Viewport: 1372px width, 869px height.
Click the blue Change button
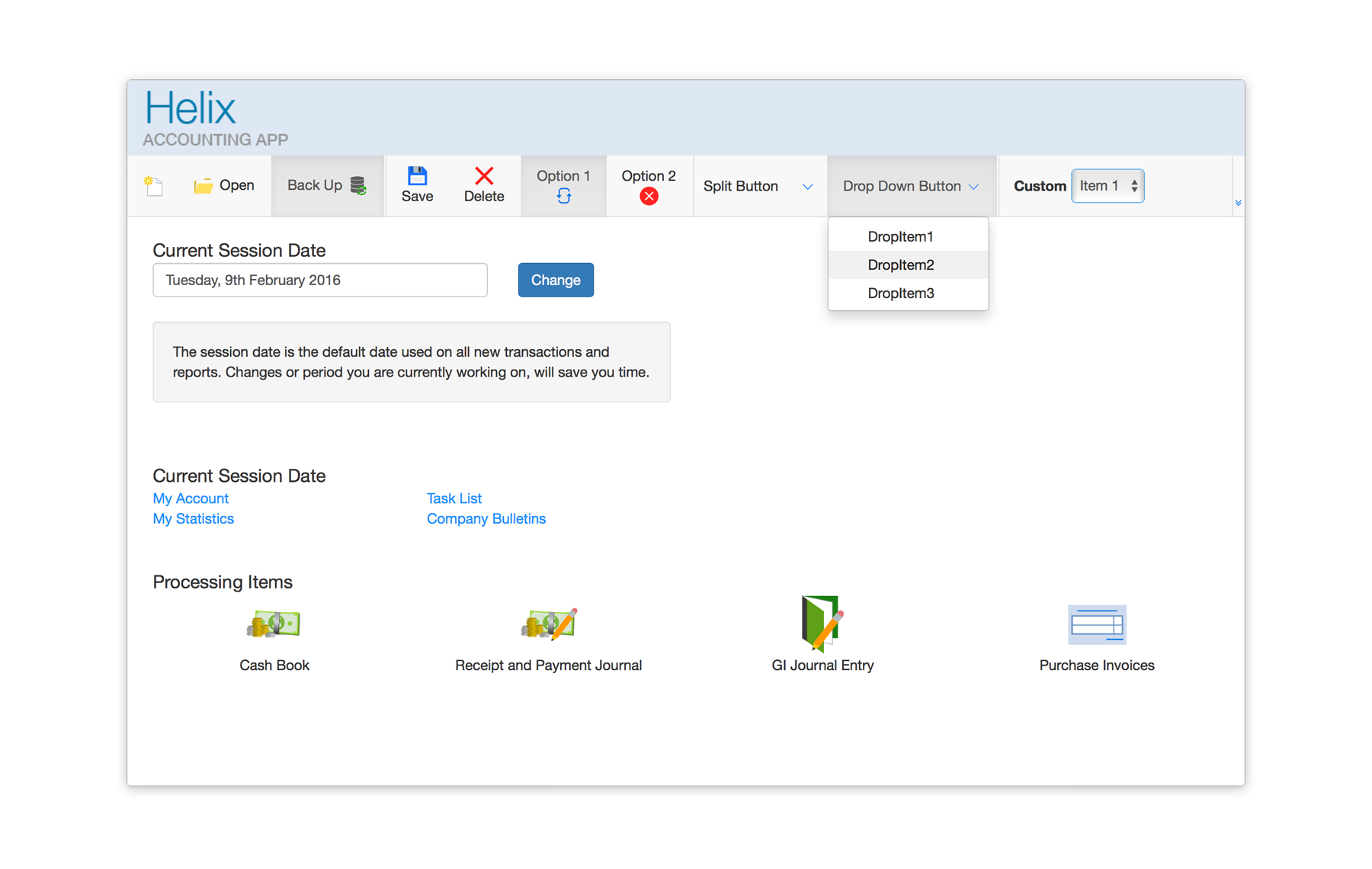(556, 281)
